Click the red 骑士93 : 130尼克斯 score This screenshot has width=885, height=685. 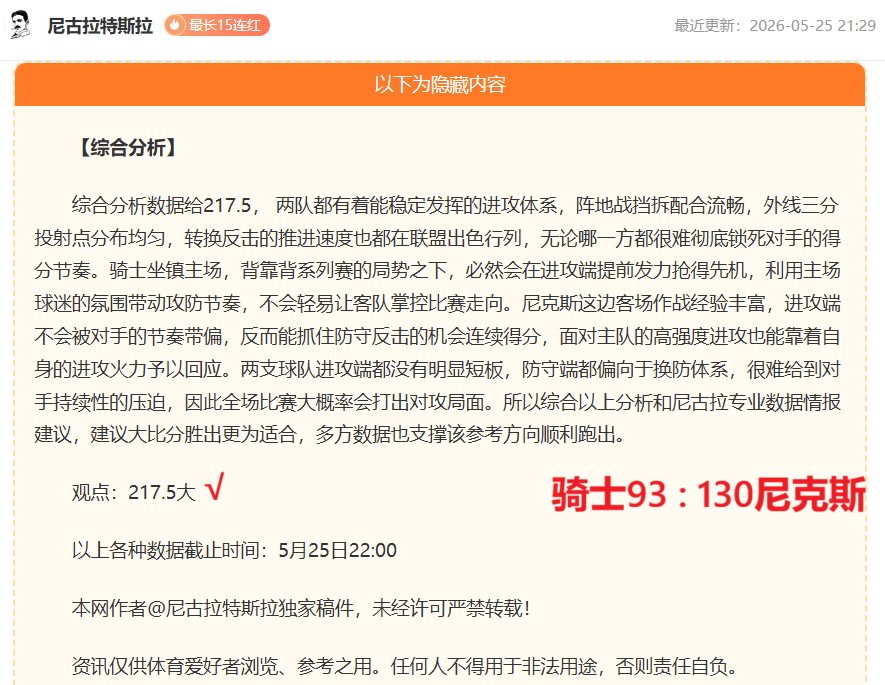[708, 495]
